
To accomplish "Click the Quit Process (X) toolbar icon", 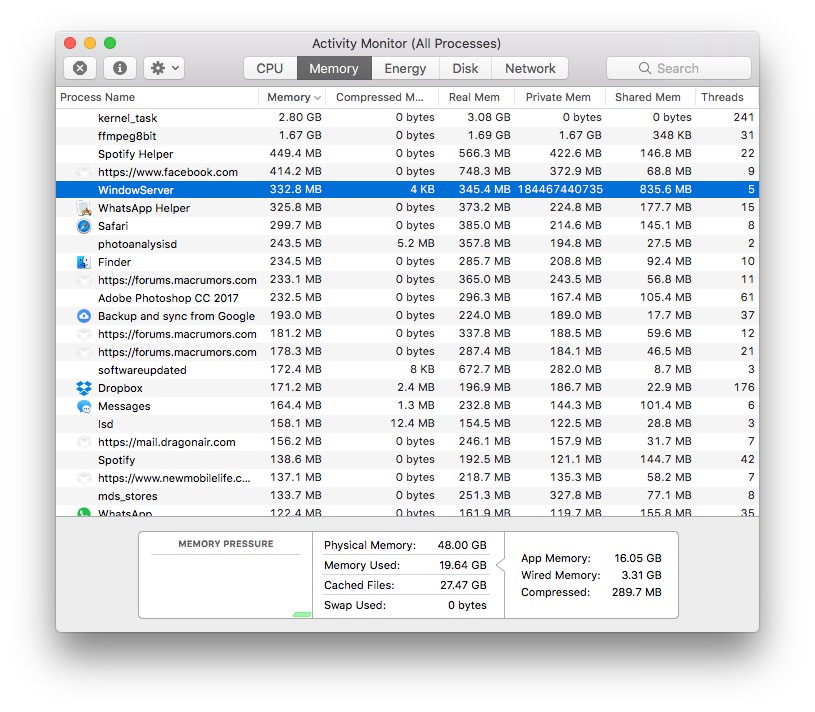I will 80,68.
